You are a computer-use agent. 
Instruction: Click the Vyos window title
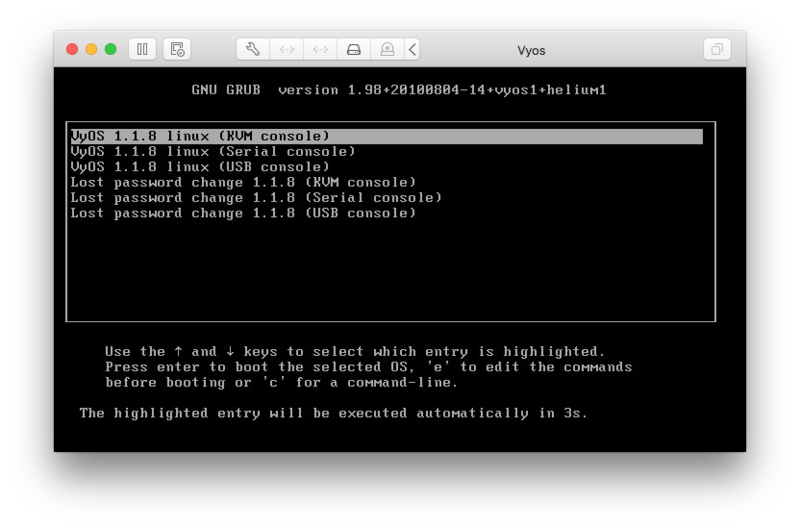[531, 51]
